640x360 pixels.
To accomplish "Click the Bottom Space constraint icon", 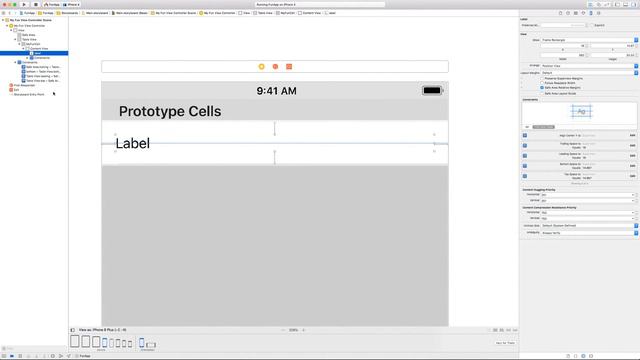I will point(525,166).
